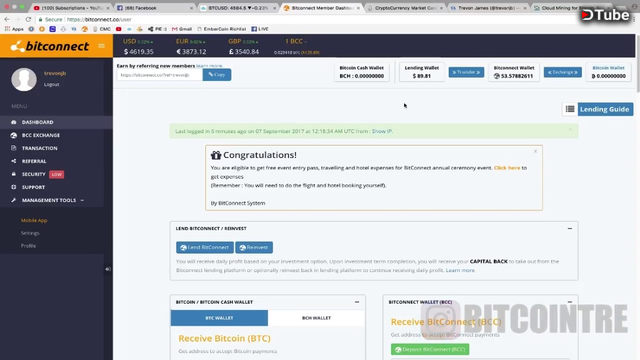Viewport: 640px width, 360px height.
Task: Click the address bar URL
Action: (99, 19)
